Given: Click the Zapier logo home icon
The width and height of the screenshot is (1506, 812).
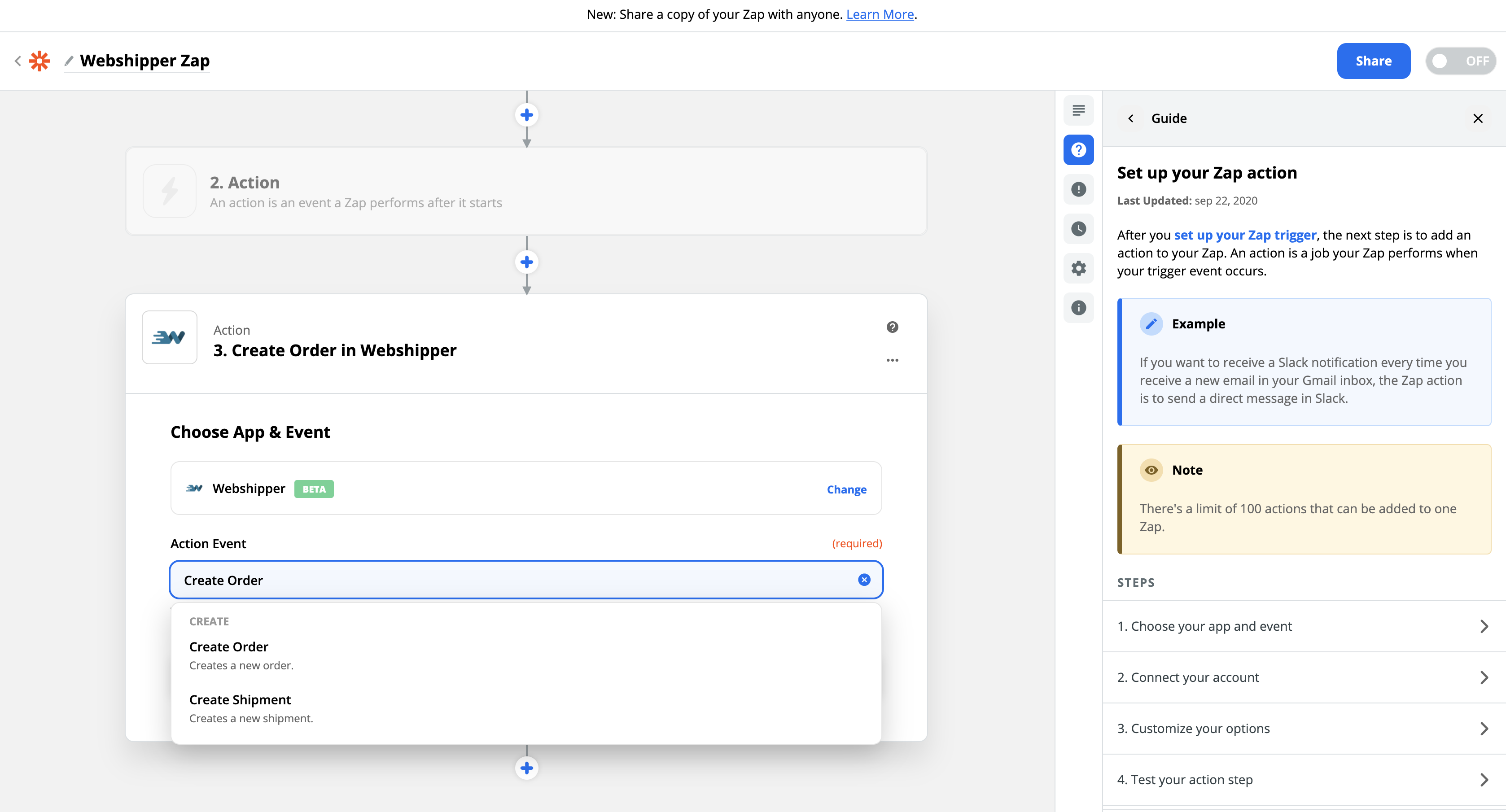Looking at the screenshot, I should coord(39,61).
